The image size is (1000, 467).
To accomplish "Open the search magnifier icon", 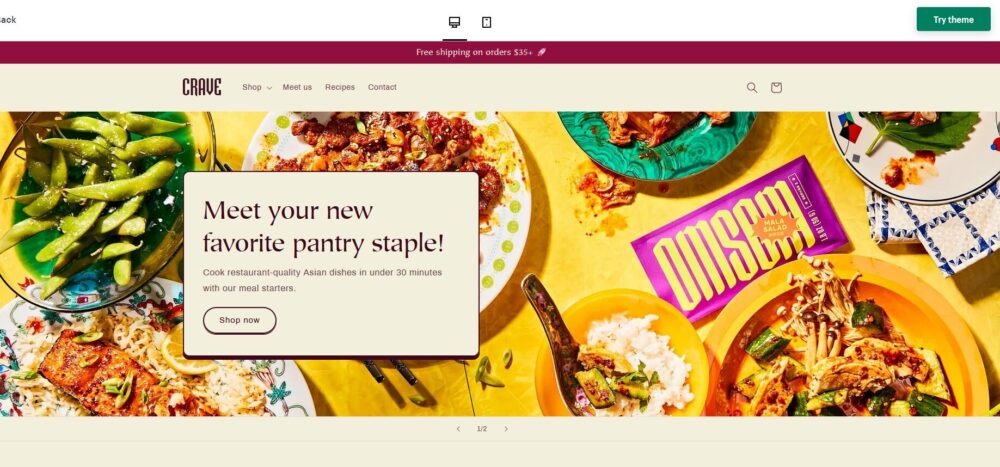I will tap(752, 87).
